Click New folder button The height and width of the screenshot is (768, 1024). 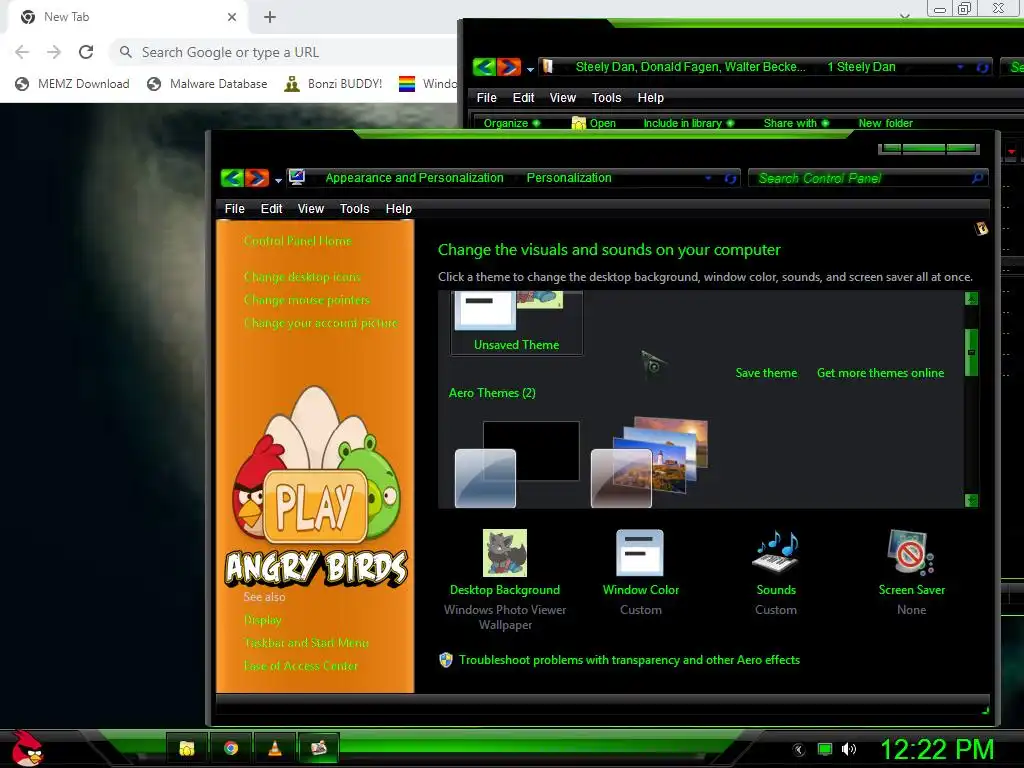pyautogui.click(x=886, y=123)
